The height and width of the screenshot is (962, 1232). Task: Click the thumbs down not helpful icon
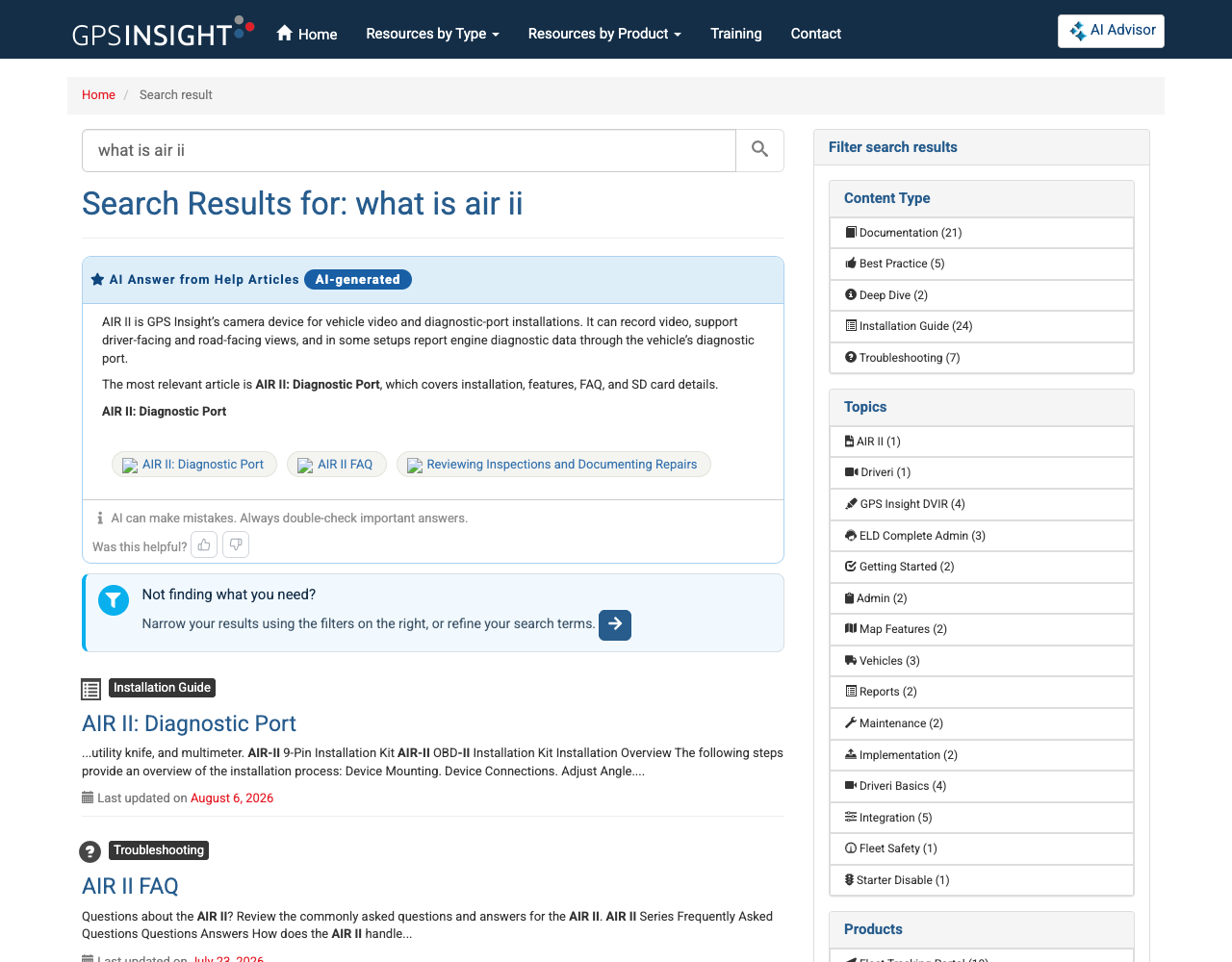pos(236,545)
